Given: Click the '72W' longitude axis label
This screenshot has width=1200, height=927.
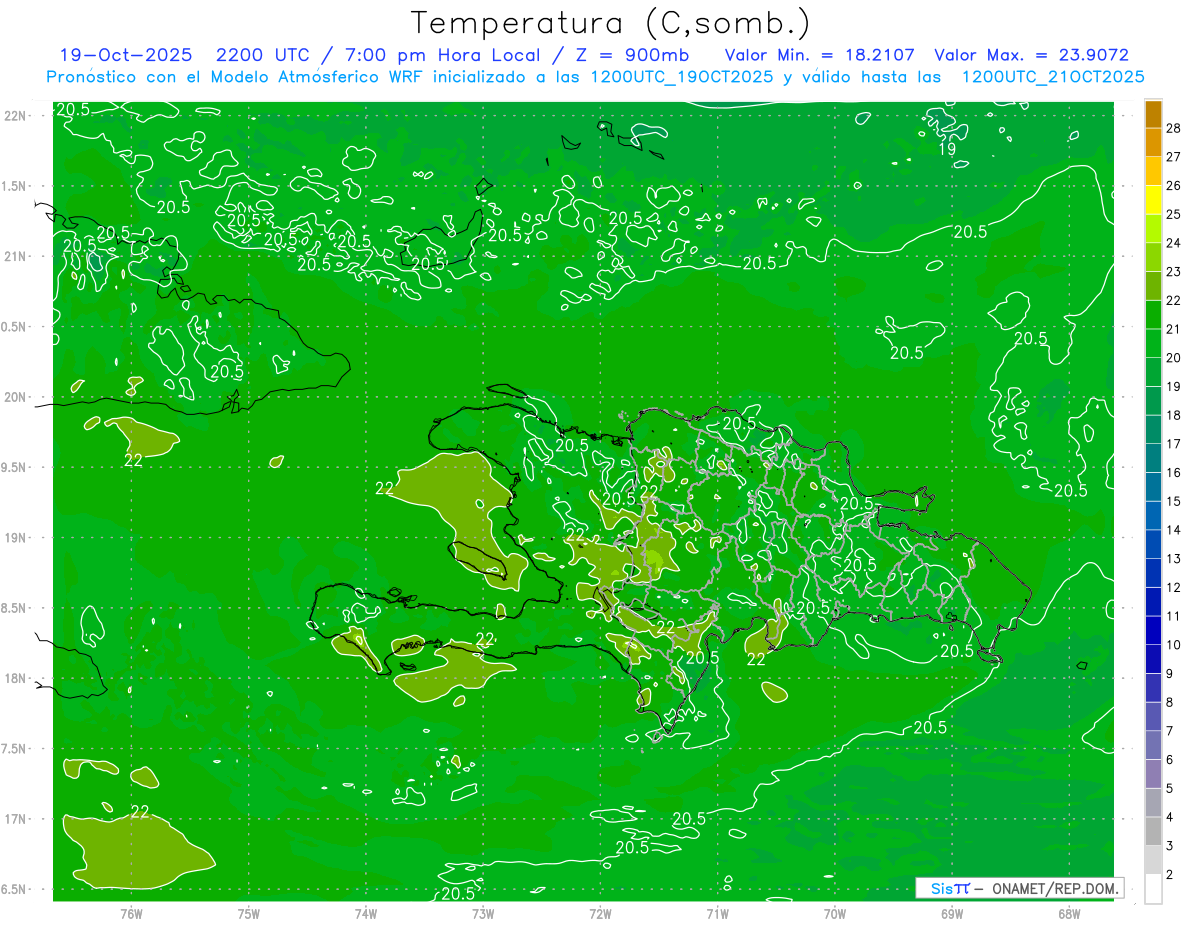Looking at the screenshot, I should coord(600,913).
